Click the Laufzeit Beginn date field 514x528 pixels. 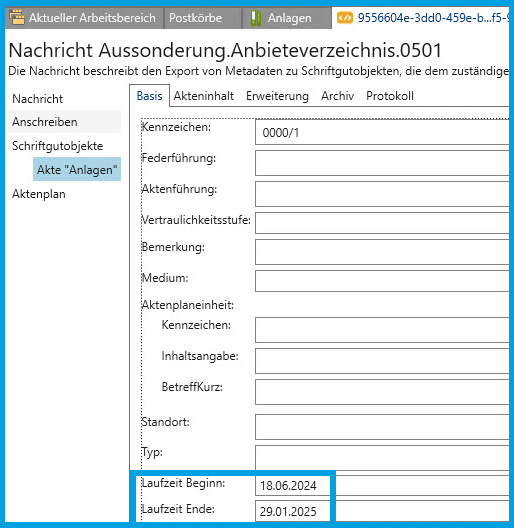point(292,485)
